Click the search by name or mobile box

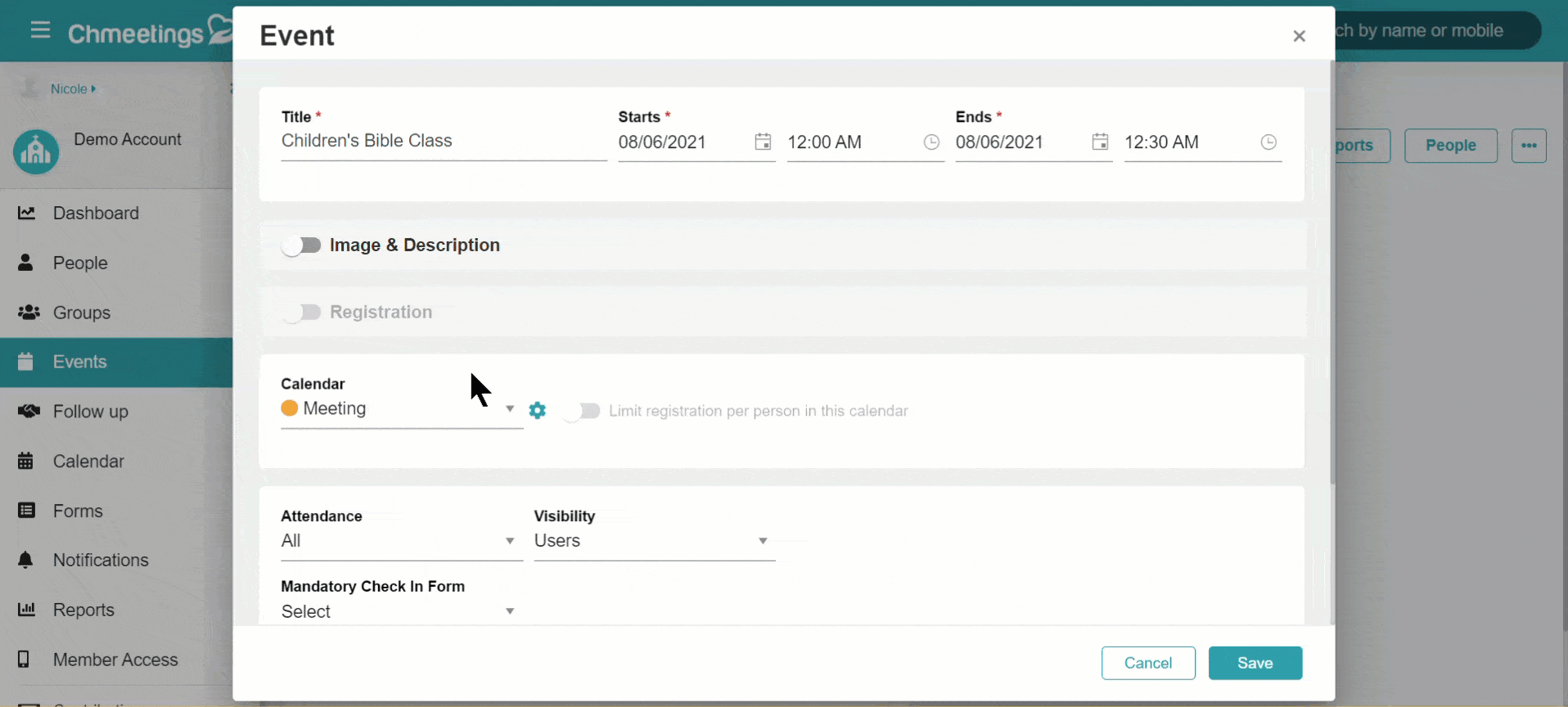coord(1438,30)
